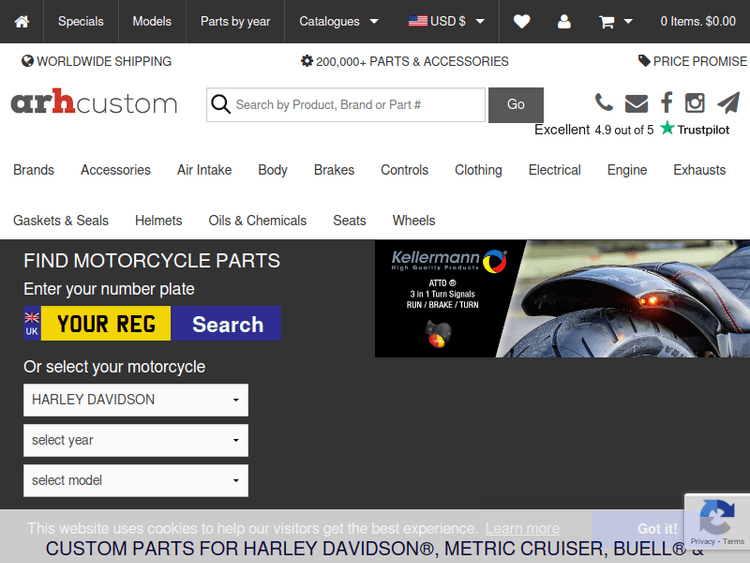The width and height of the screenshot is (750, 563).
Task: Click the magnifying glass search icon
Action: 221,104
